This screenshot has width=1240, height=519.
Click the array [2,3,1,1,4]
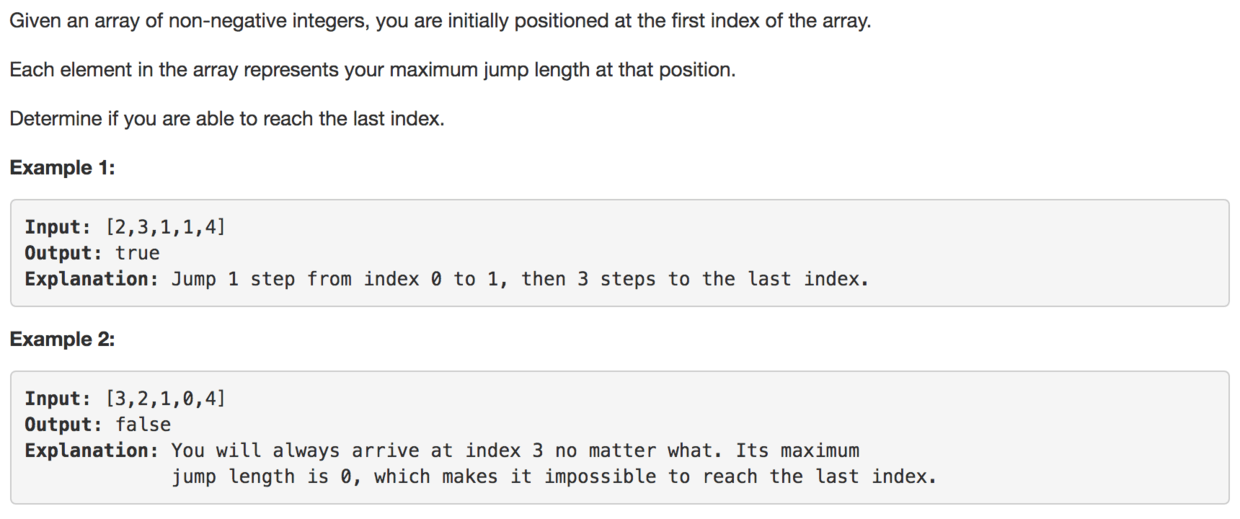[165, 227]
